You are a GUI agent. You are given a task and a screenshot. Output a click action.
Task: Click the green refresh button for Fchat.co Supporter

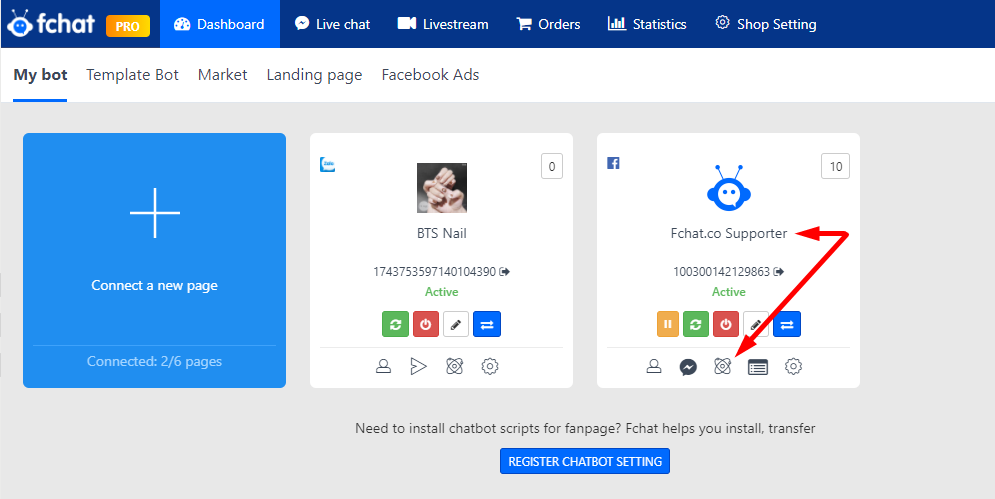click(695, 324)
